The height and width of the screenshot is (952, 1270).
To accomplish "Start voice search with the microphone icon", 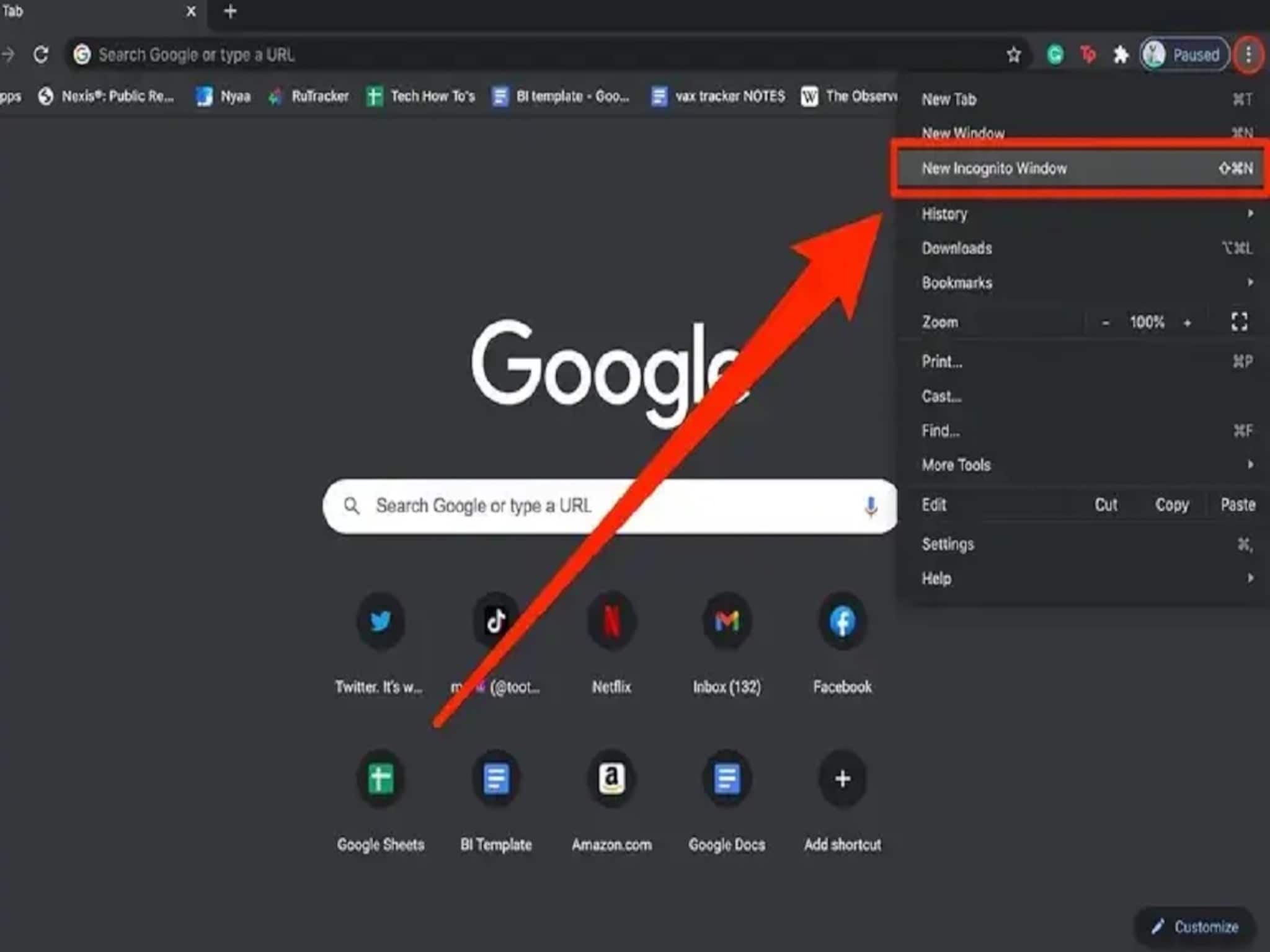I will pos(871,505).
